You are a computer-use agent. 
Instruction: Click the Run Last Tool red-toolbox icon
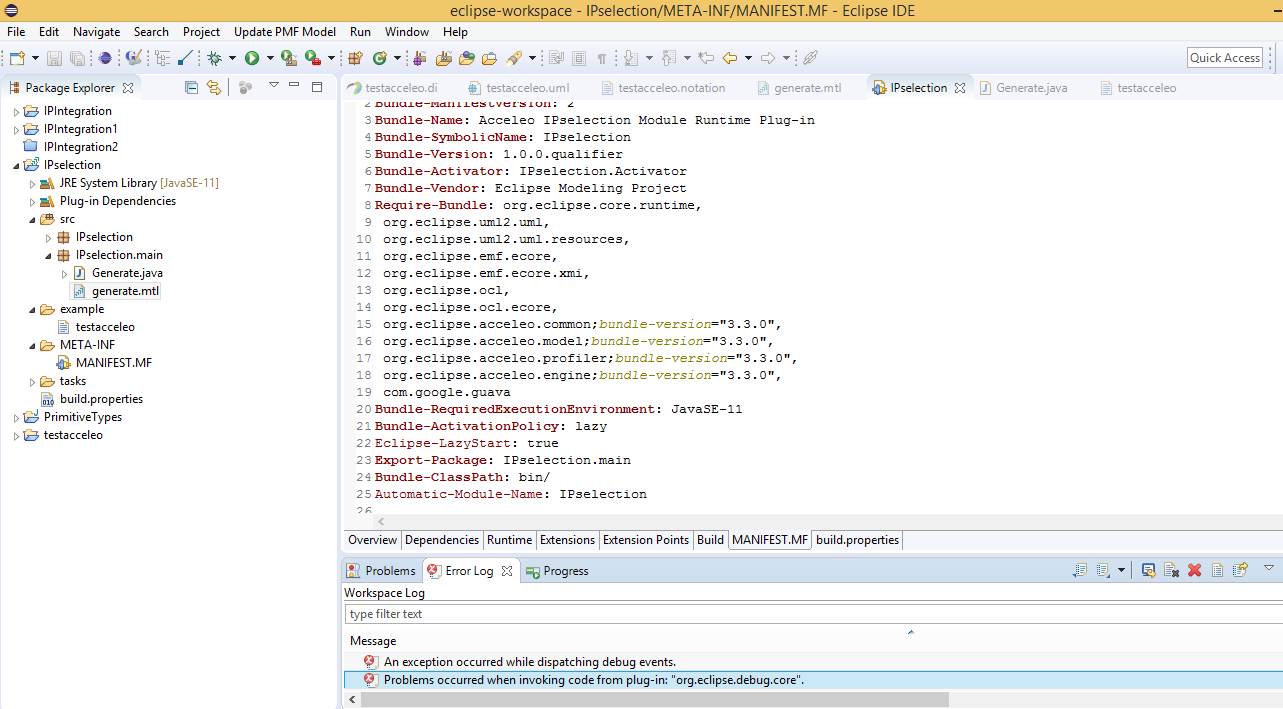[x=312, y=58]
